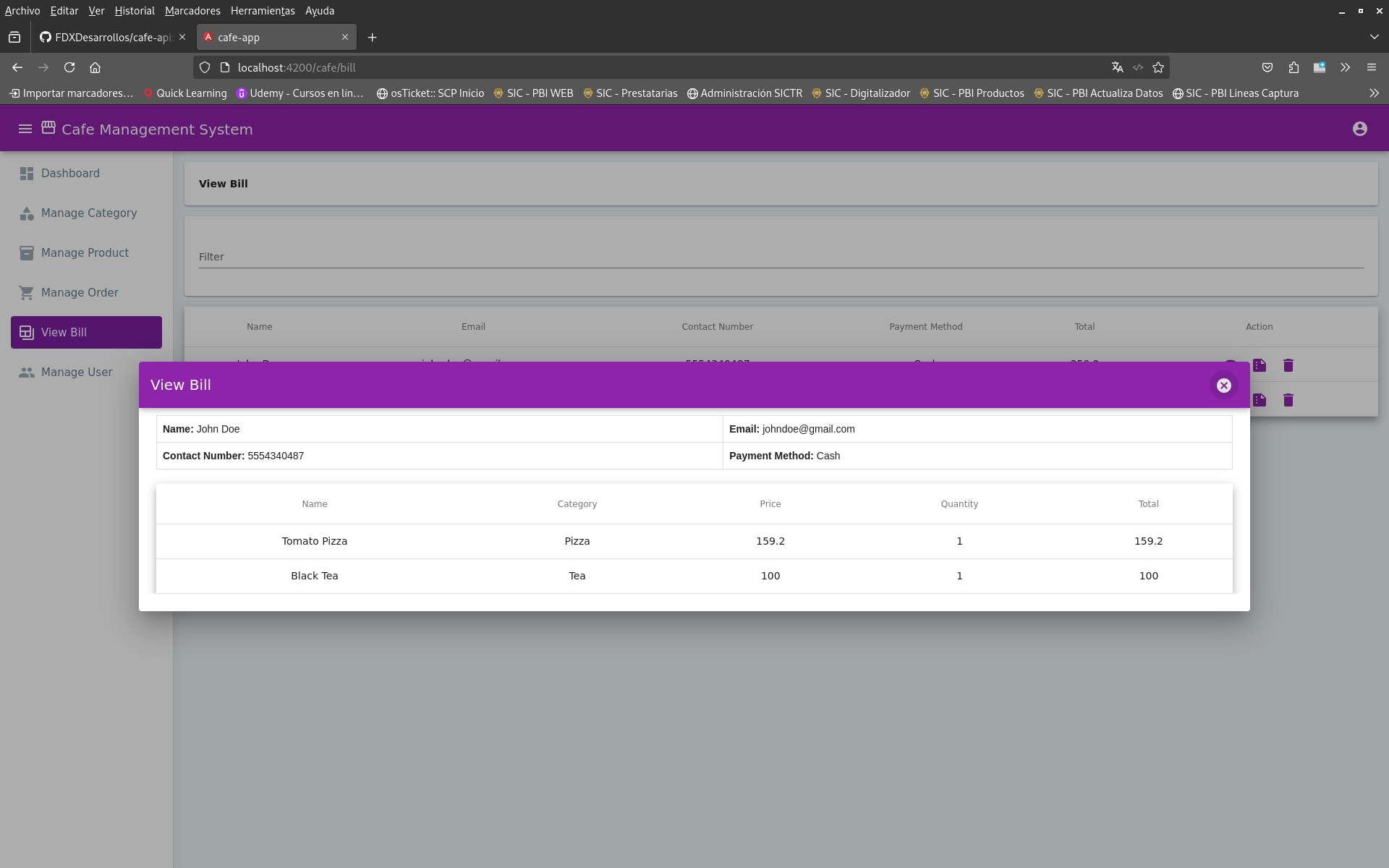1389x868 pixels.
Task: Open SIC - PBI WEB bookmark
Action: coord(533,93)
